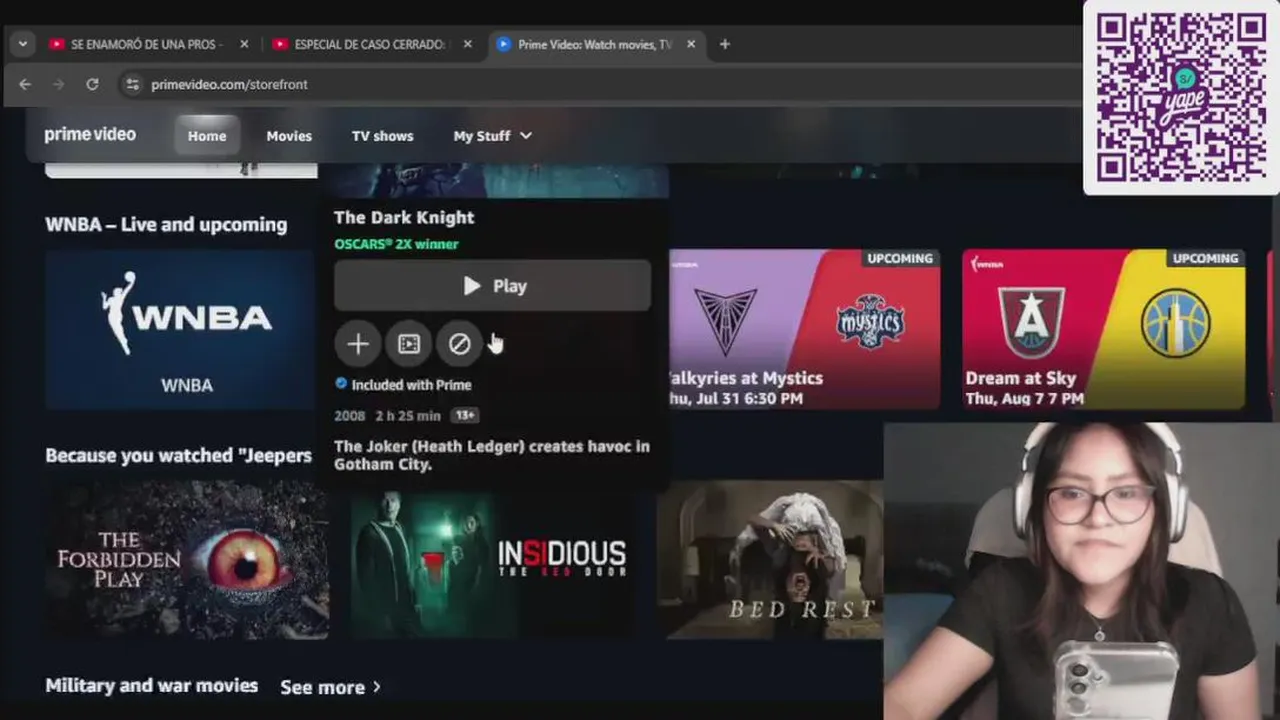Open the tab search dropdown arrow
Viewport: 1280px width, 720px height.
click(22, 44)
